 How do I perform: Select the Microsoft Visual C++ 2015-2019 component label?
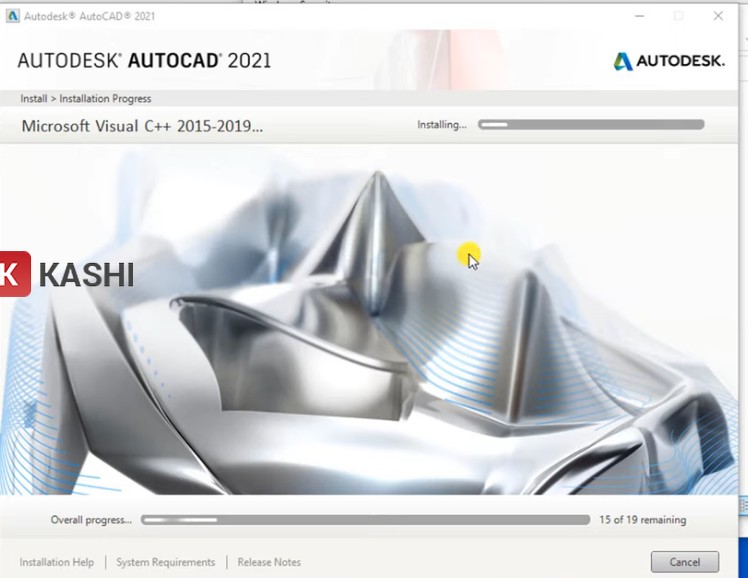142,126
